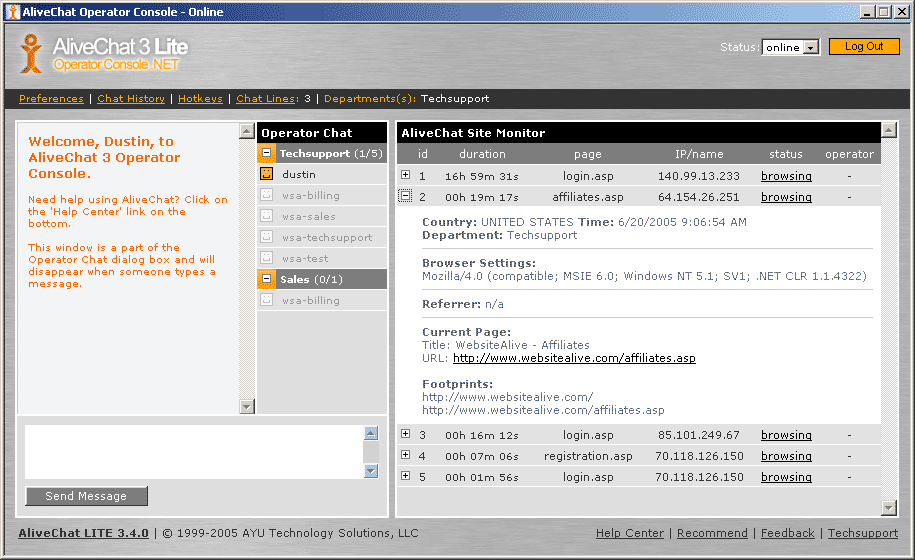Open Hotkeys settings

point(200,99)
